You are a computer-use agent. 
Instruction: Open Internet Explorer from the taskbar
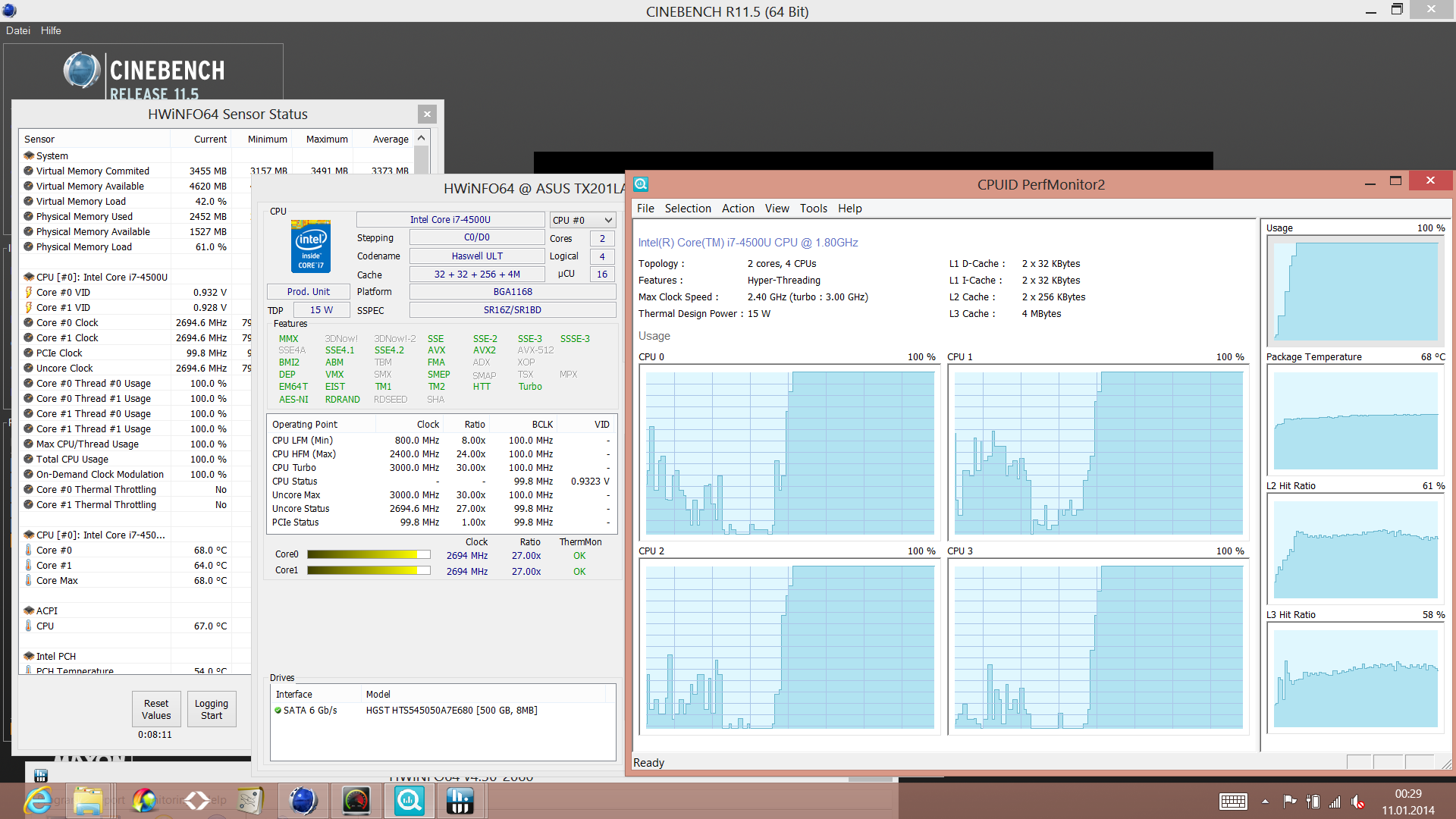39,801
